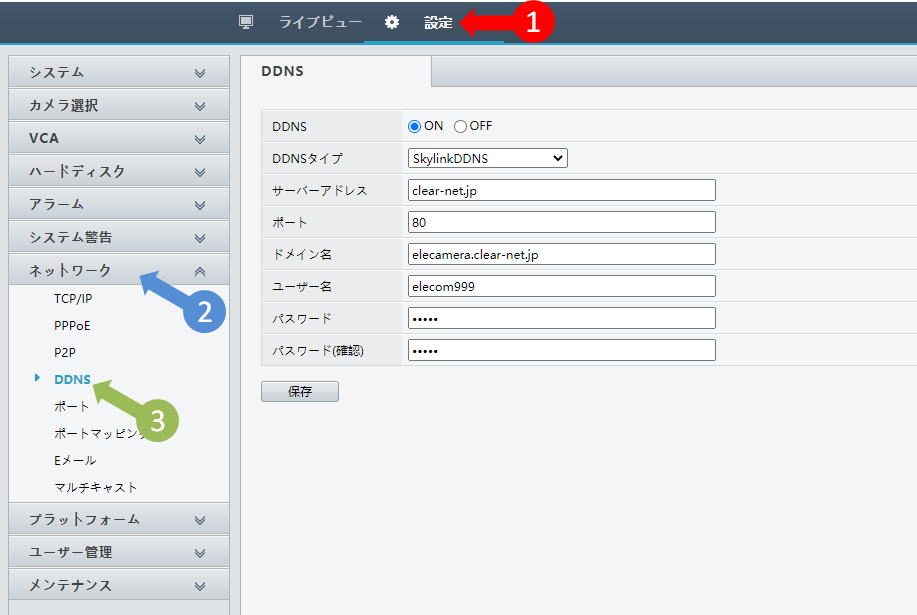Viewport: 917px width, 615px height.
Task: Click the アラーム double-chevron icon
Action: point(200,205)
